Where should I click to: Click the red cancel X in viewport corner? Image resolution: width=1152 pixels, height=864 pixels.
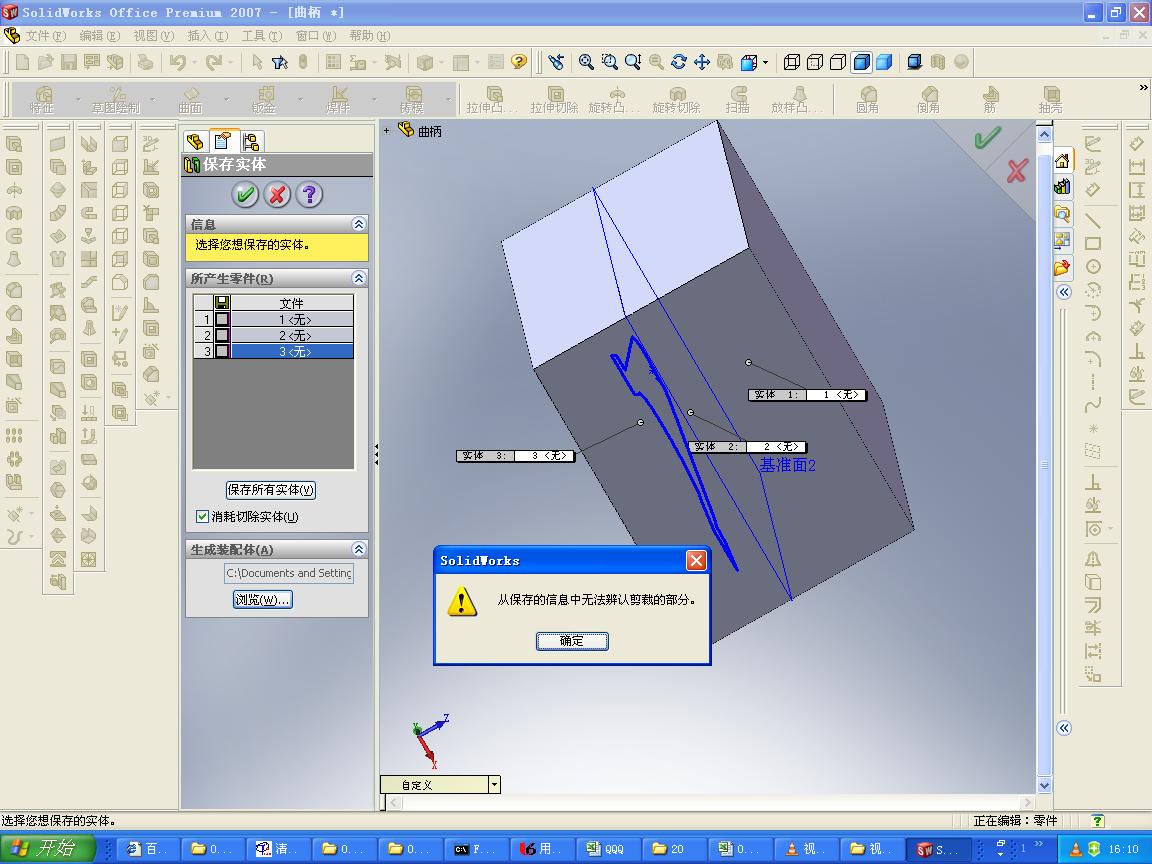1017,171
